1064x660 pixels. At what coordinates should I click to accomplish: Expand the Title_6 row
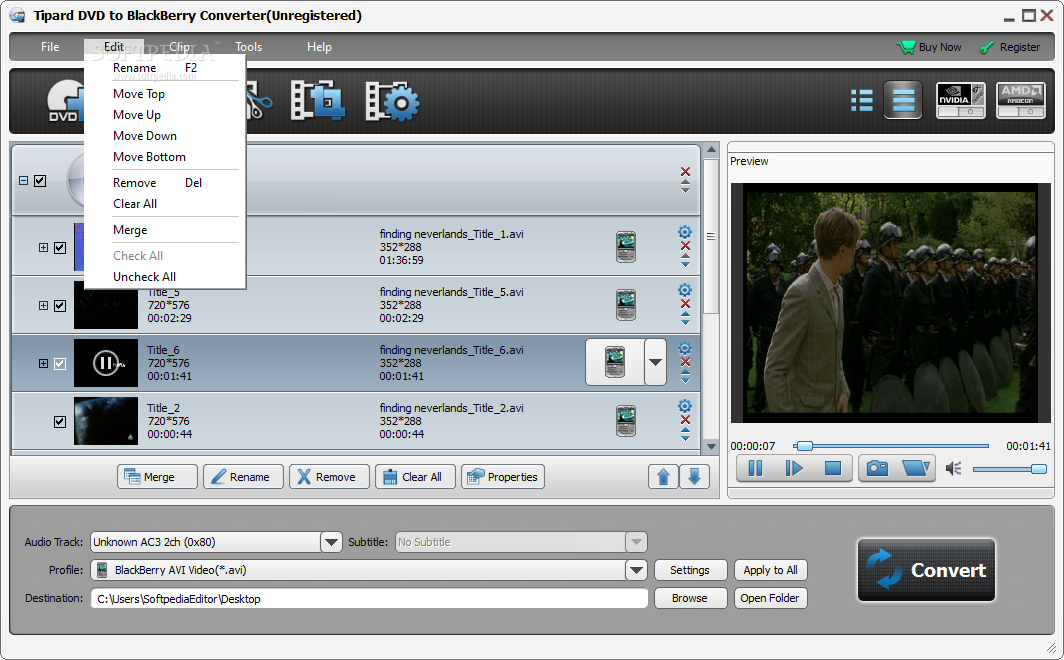pos(43,364)
